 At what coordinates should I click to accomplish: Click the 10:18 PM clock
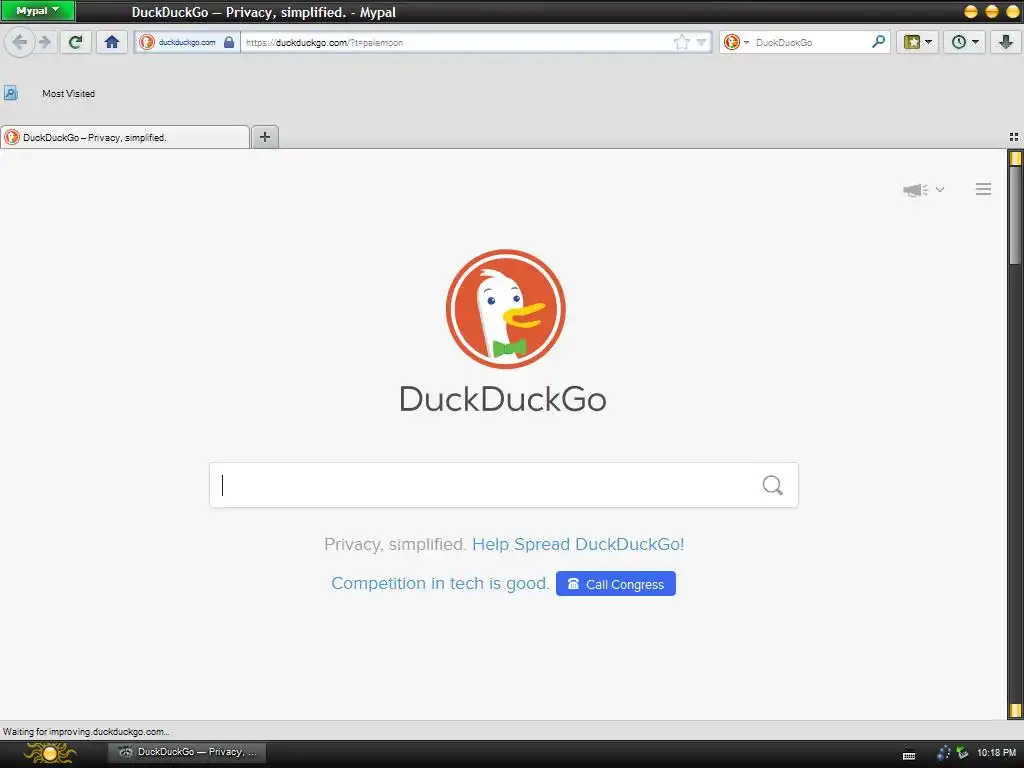click(997, 752)
